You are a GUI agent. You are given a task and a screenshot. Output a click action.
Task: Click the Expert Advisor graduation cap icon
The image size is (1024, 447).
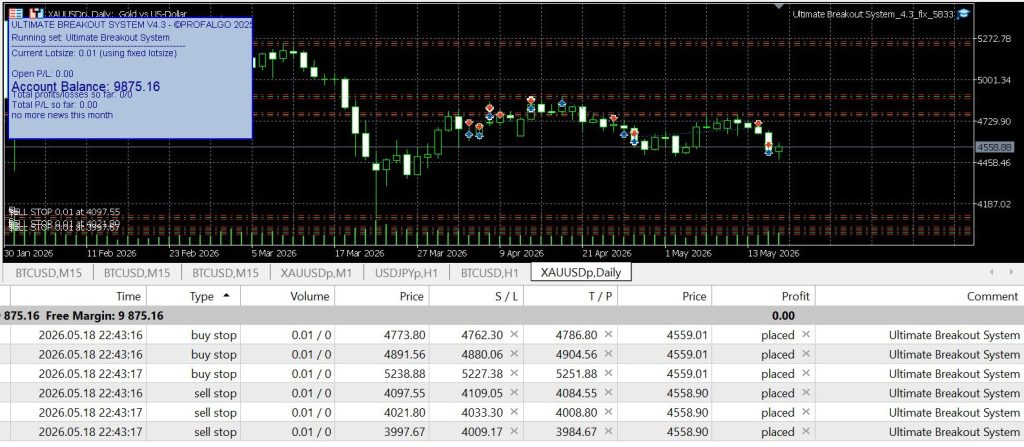[x=964, y=14]
